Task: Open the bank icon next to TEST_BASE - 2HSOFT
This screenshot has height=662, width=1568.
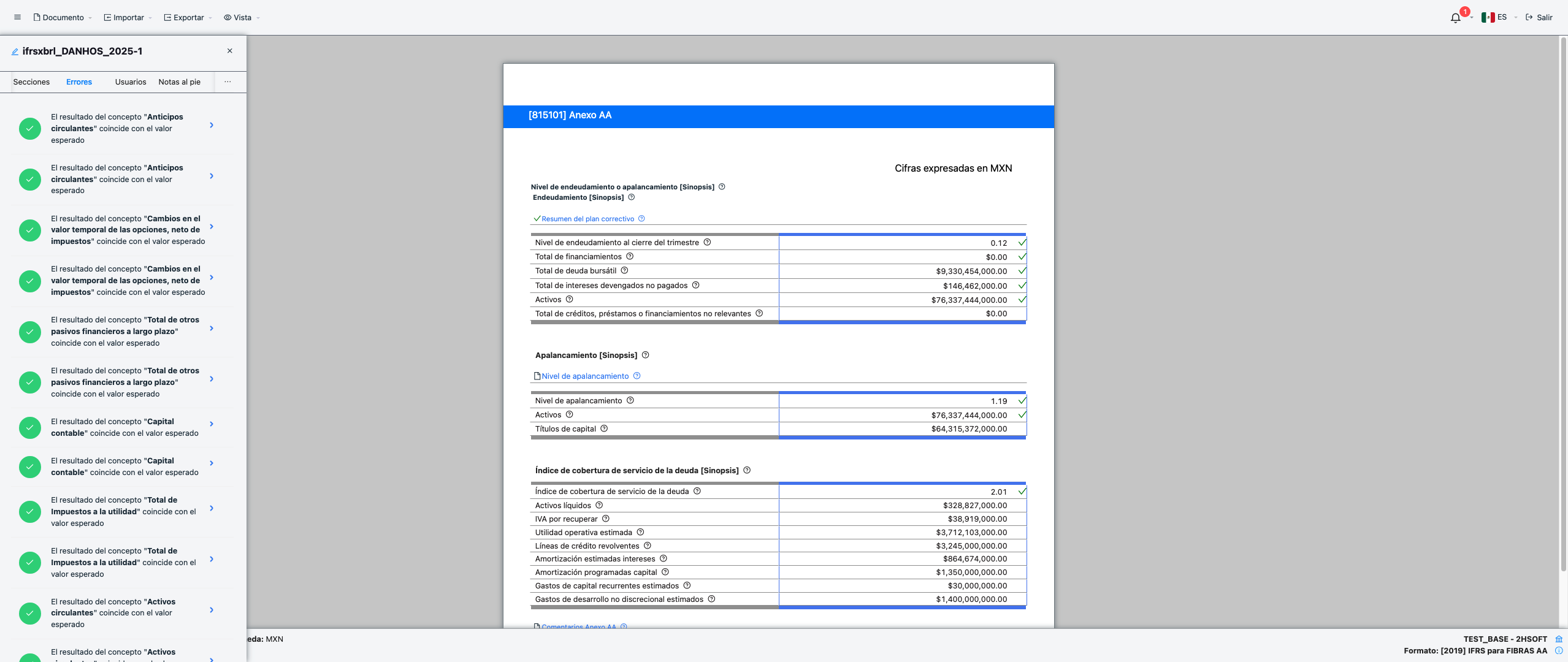Action: tap(1558, 639)
